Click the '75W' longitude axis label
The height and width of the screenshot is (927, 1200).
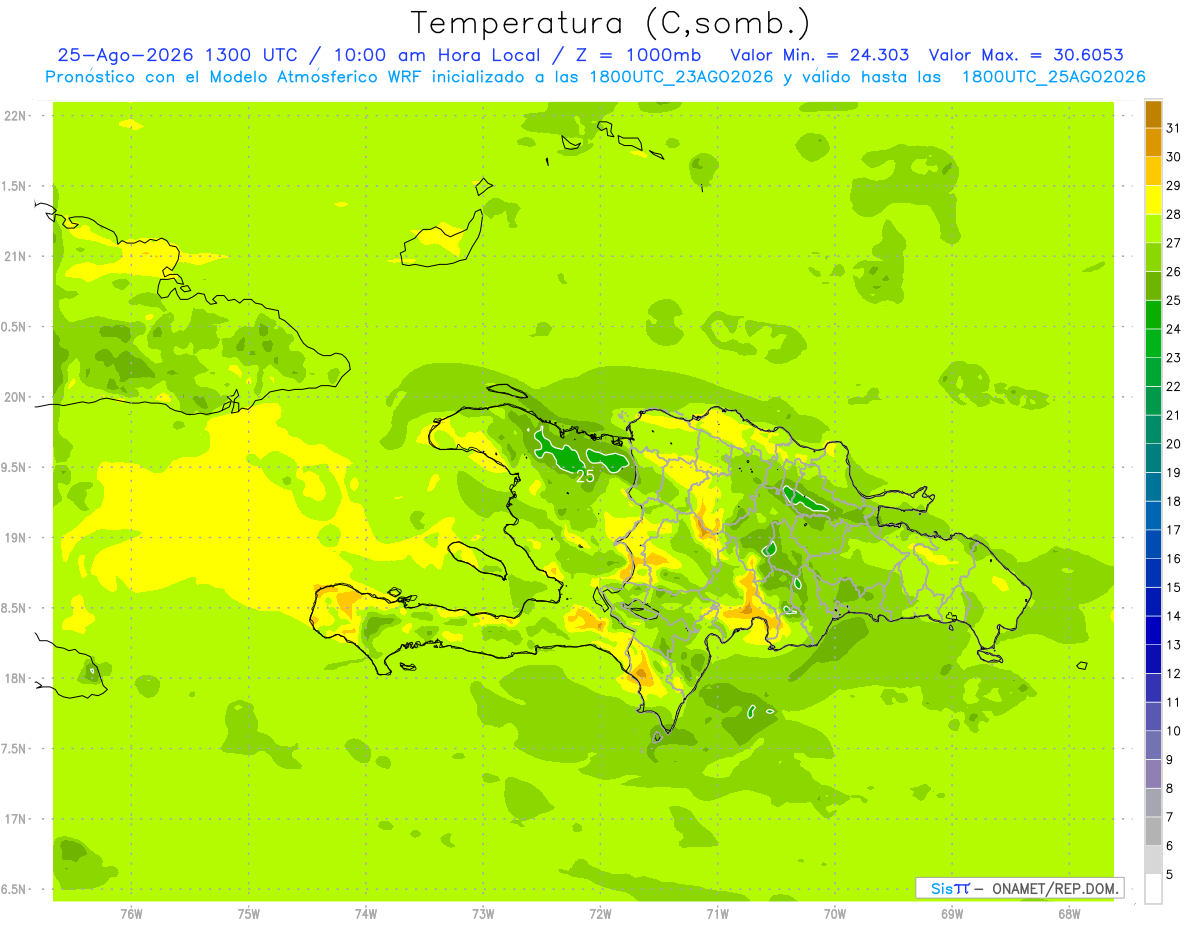(x=249, y=913)
